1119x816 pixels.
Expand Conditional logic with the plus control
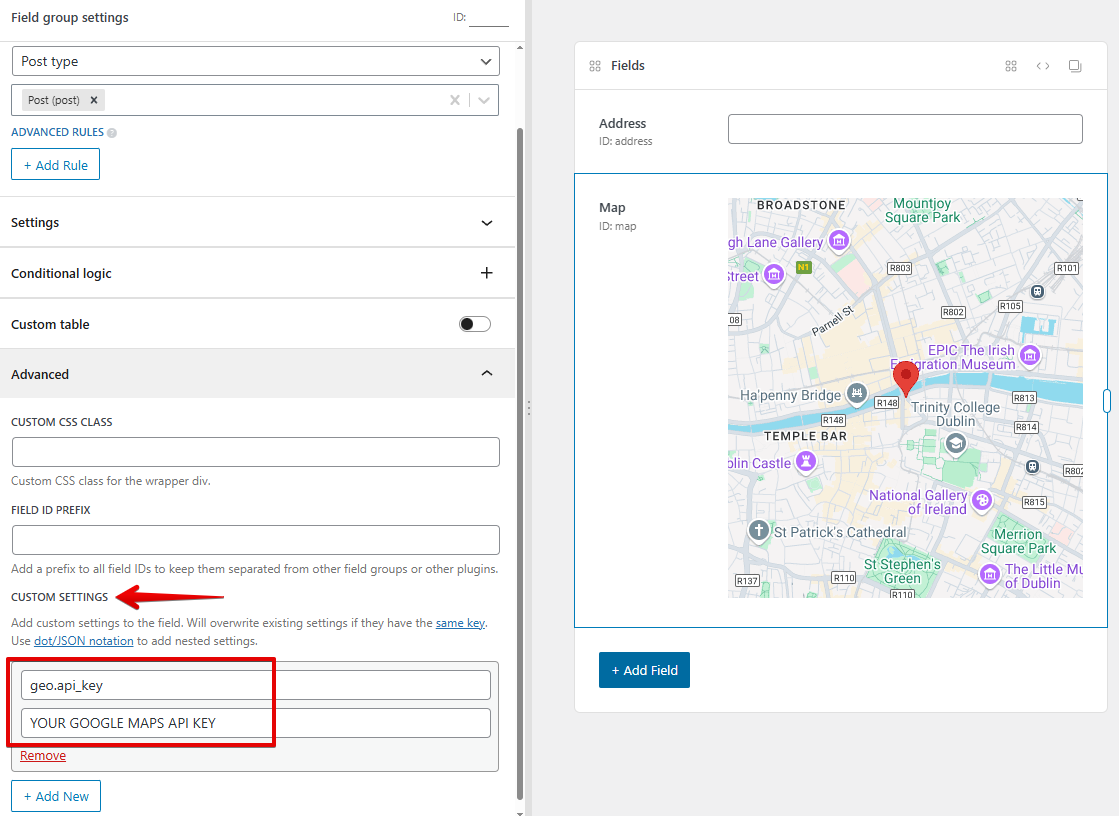pyautogui.click(x=487, y=272)
